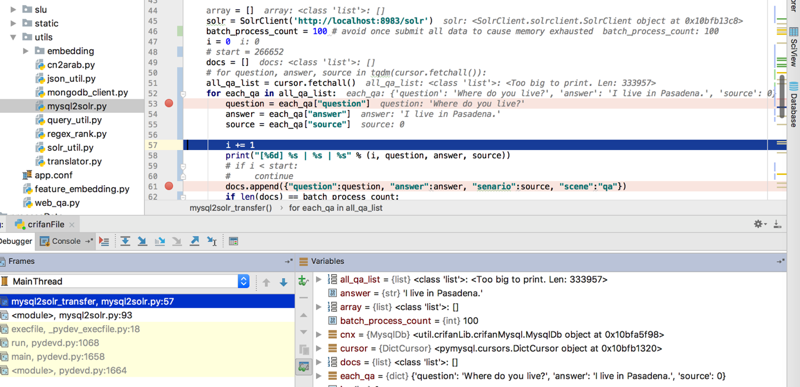Image resolution: width=800 pixels, height=387 pixels.
Task: Click the Remove Watch minus icon
Action: (x=304, y=297)
